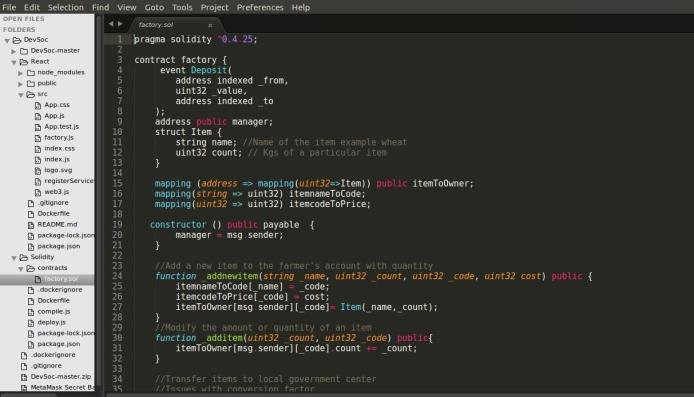Open the Goto menu
This screenshot has height=397, width=694.
pyautogui.click(x=154, y=8)
